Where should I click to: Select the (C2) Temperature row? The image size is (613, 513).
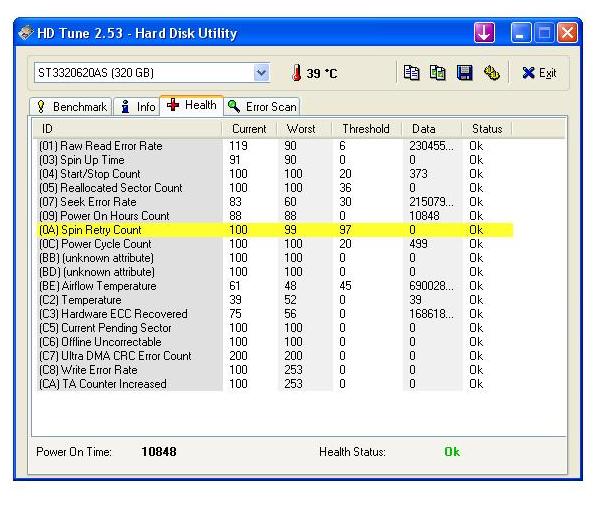pyautogui.click(x=274, y=300)
